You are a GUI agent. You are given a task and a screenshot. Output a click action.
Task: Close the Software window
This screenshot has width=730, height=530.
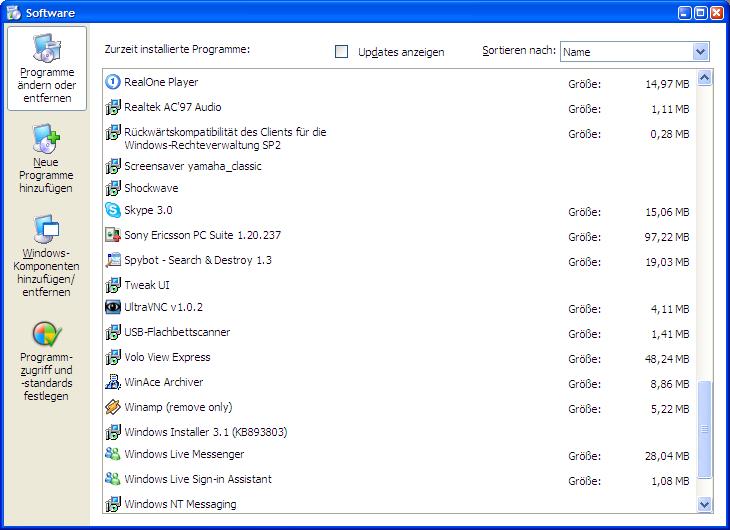tap(716, 13)
